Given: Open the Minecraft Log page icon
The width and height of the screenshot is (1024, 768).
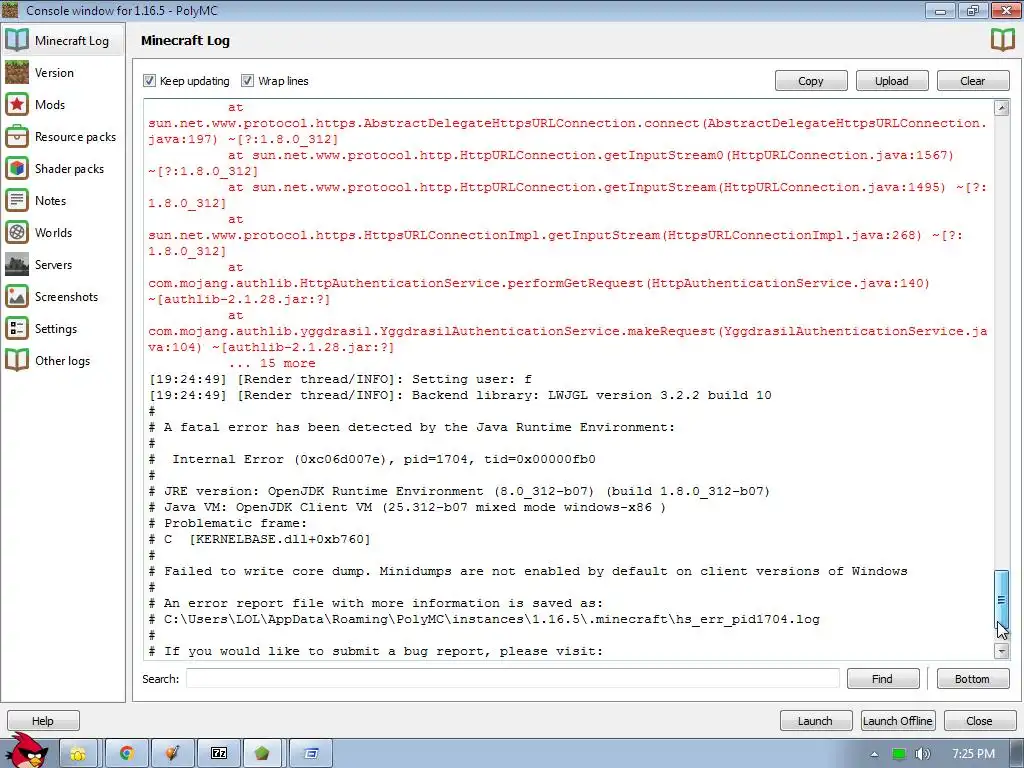Looking at the screenshot, I should [x=17, y=40].
